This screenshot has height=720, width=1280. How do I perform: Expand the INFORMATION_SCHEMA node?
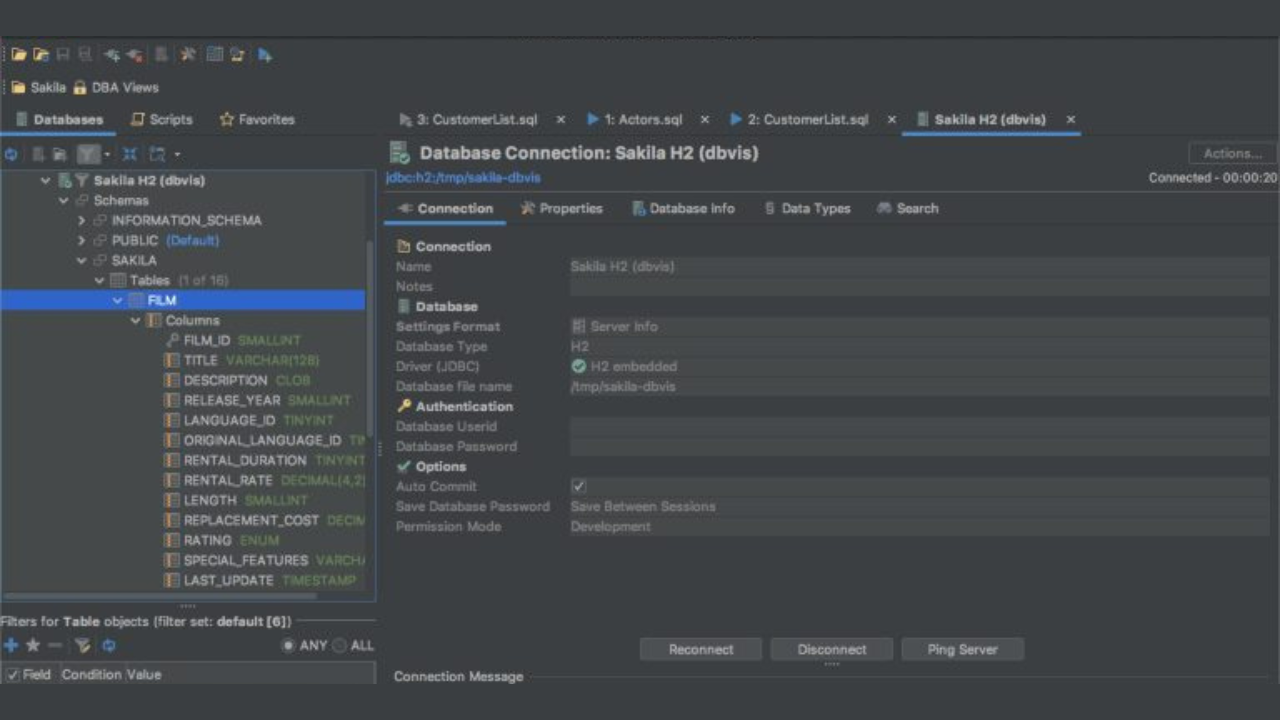81,221
